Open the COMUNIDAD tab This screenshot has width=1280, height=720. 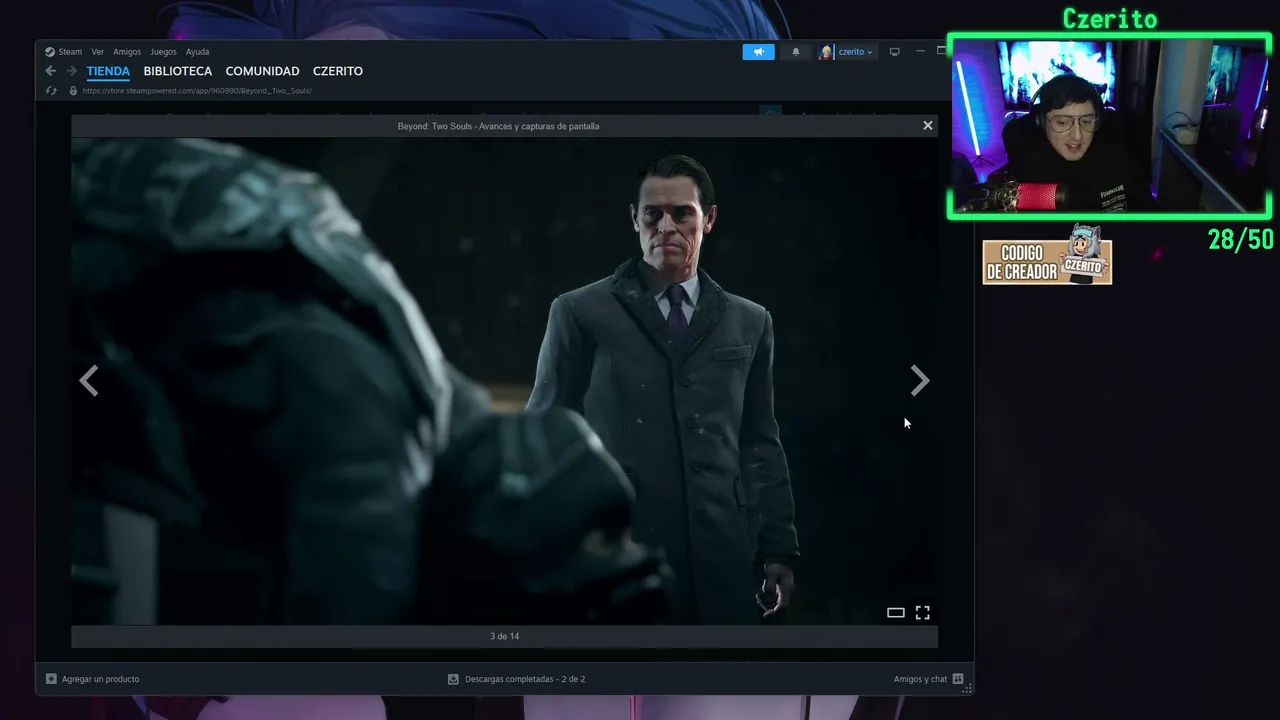pos(262,71)
